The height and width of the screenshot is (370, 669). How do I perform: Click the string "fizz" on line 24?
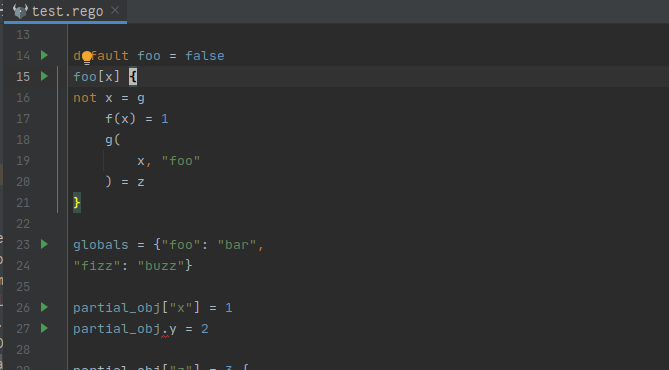97,266
